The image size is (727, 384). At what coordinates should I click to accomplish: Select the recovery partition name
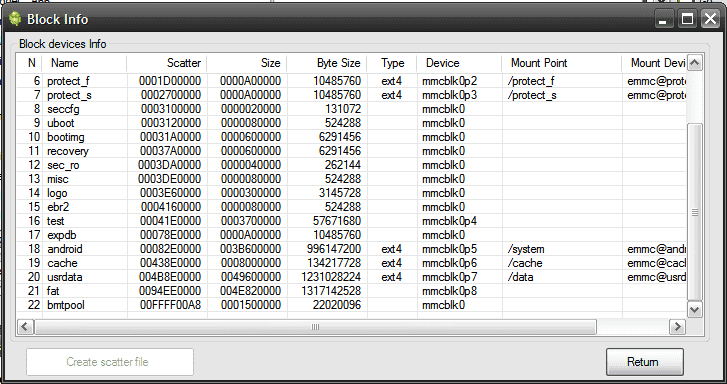(x=68, y=151)
